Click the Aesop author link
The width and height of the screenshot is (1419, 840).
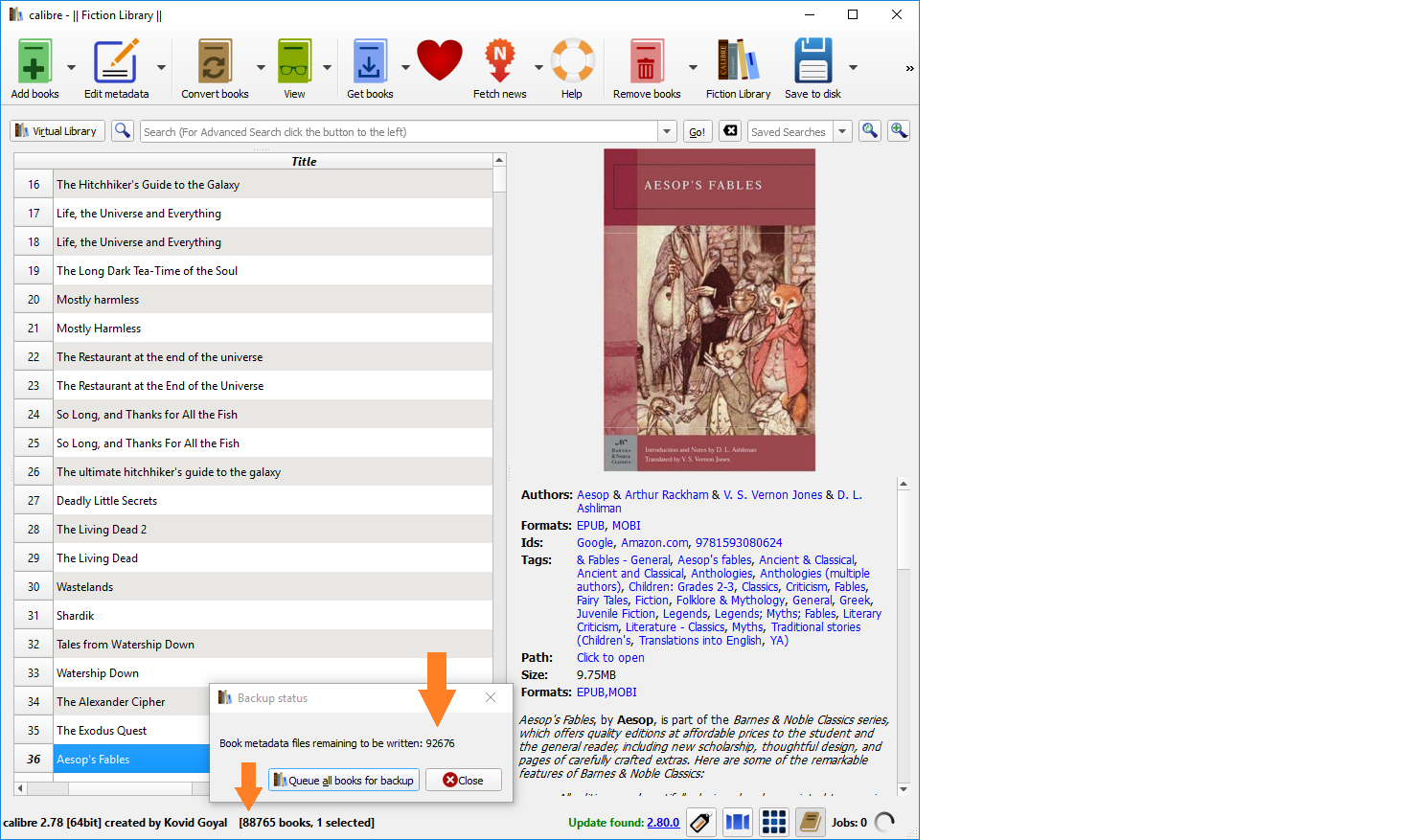pos(593,495)
